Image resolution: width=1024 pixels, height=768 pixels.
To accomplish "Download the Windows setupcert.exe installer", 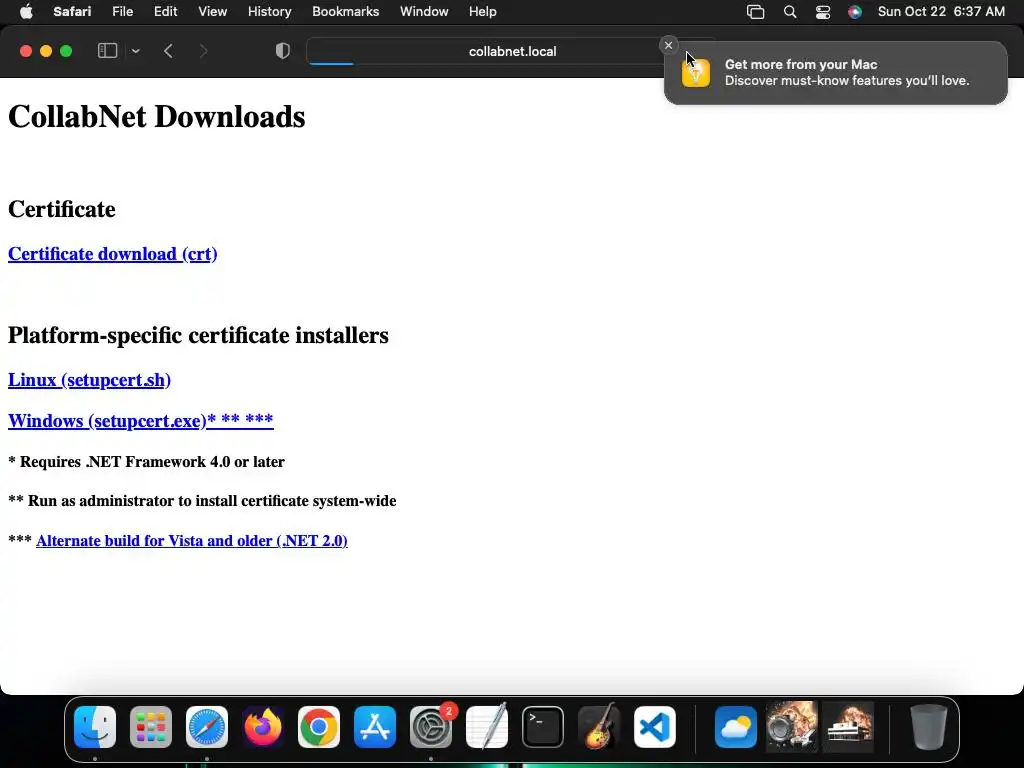I will [x=140, y=421].
